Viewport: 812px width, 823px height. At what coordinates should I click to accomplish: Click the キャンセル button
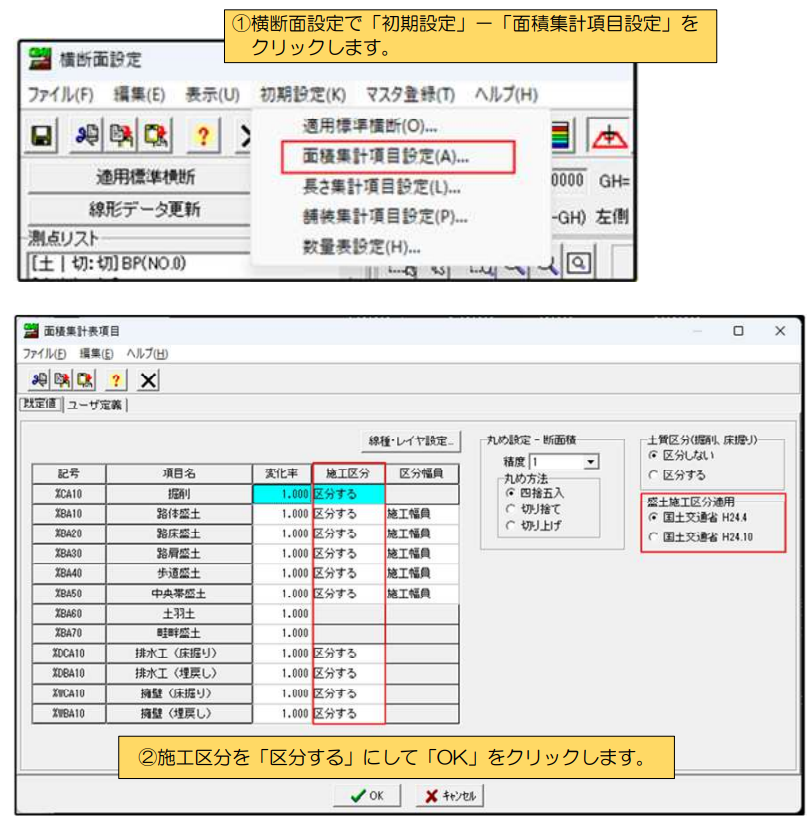(450, 795)
